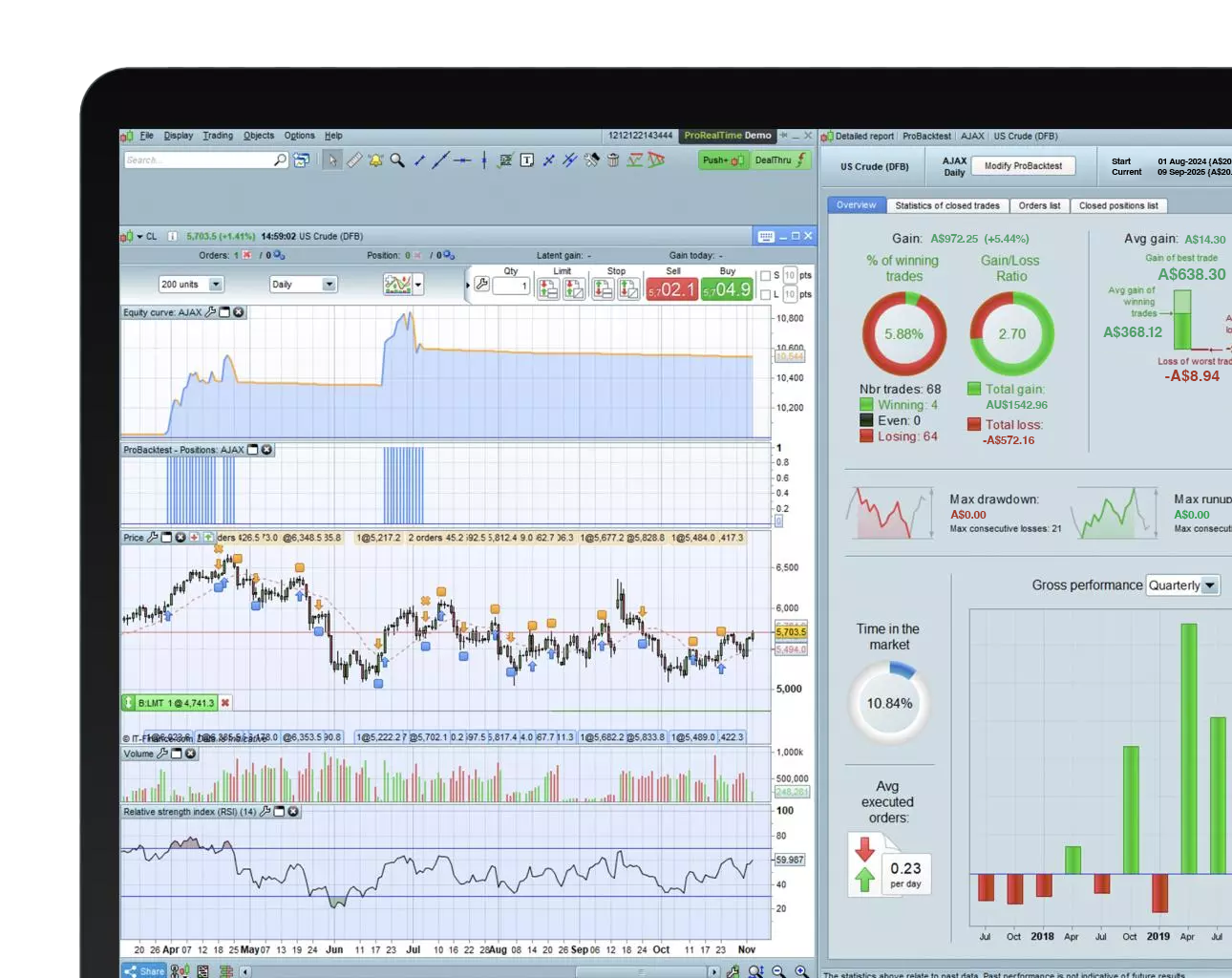1232x978 pixels.
Task: Select the text annotation tool
Action: click(x=526, y=159)
